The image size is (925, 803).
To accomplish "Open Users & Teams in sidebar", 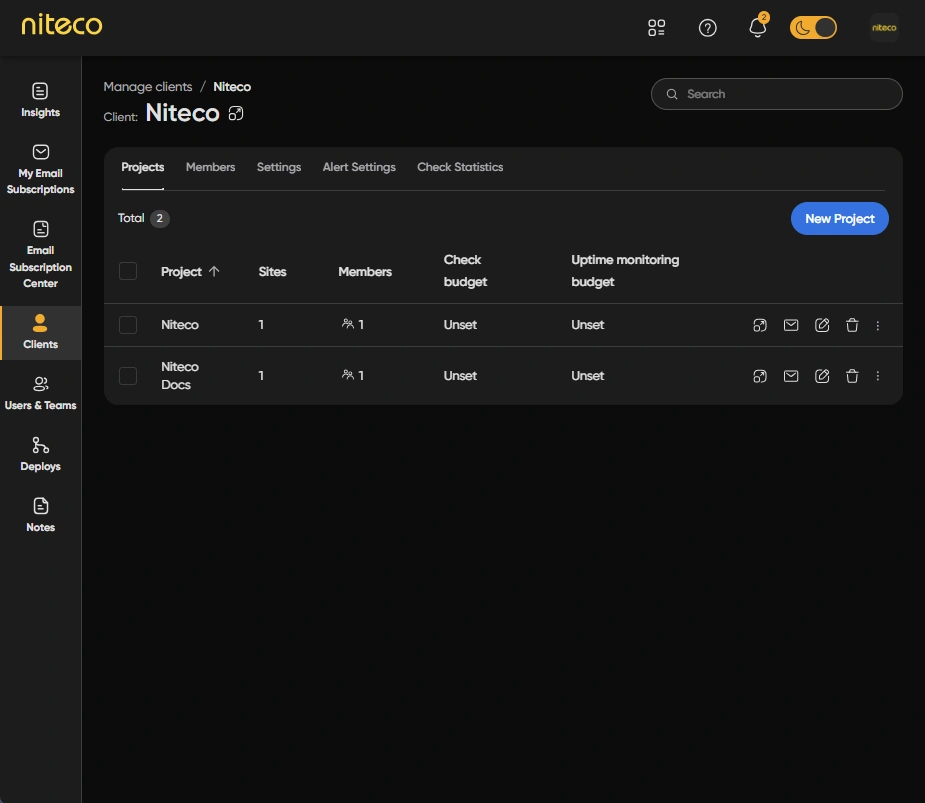I will 40,394.
